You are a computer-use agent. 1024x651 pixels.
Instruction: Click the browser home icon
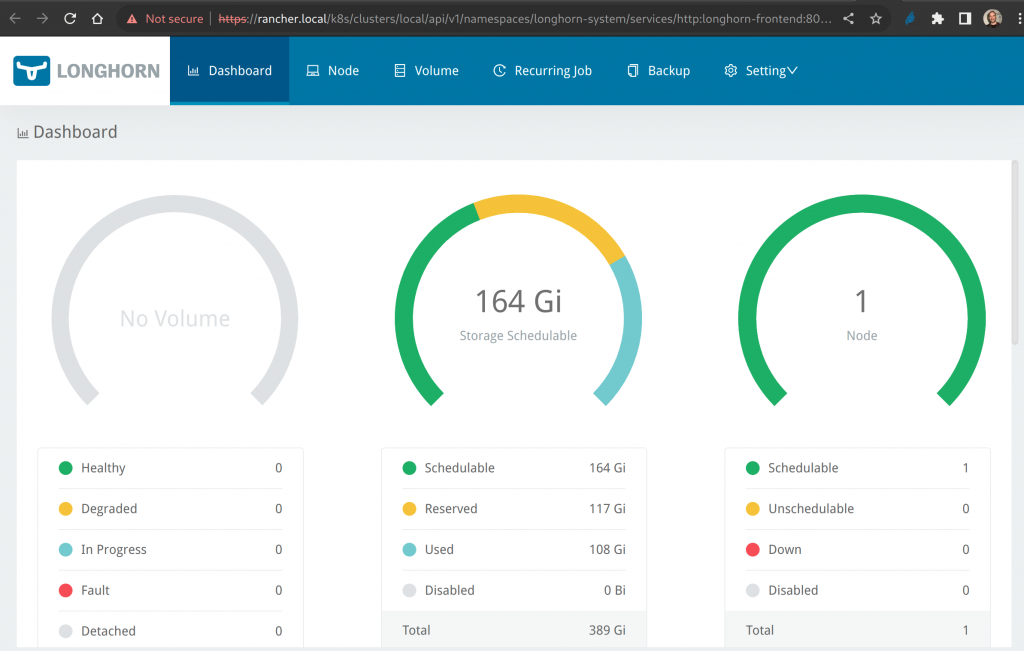(x=97, y=18)
